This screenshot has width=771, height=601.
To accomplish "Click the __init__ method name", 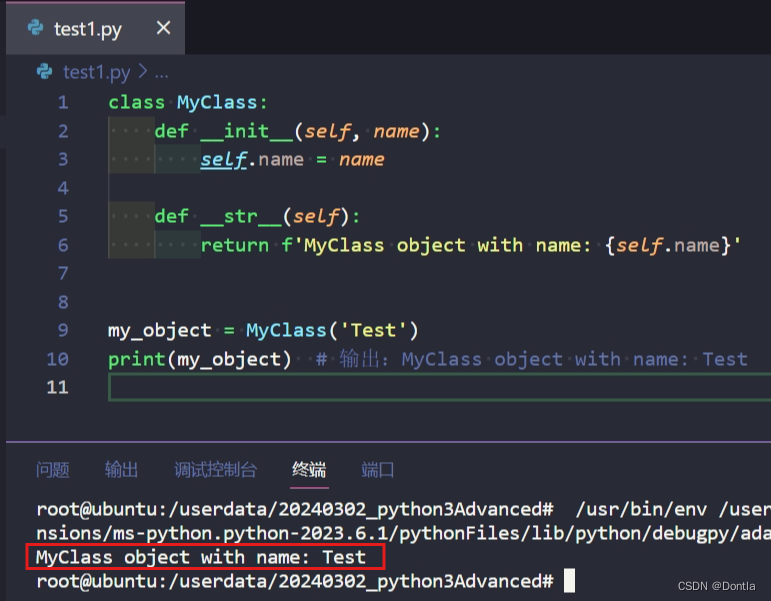I will (x=247, y=131).
